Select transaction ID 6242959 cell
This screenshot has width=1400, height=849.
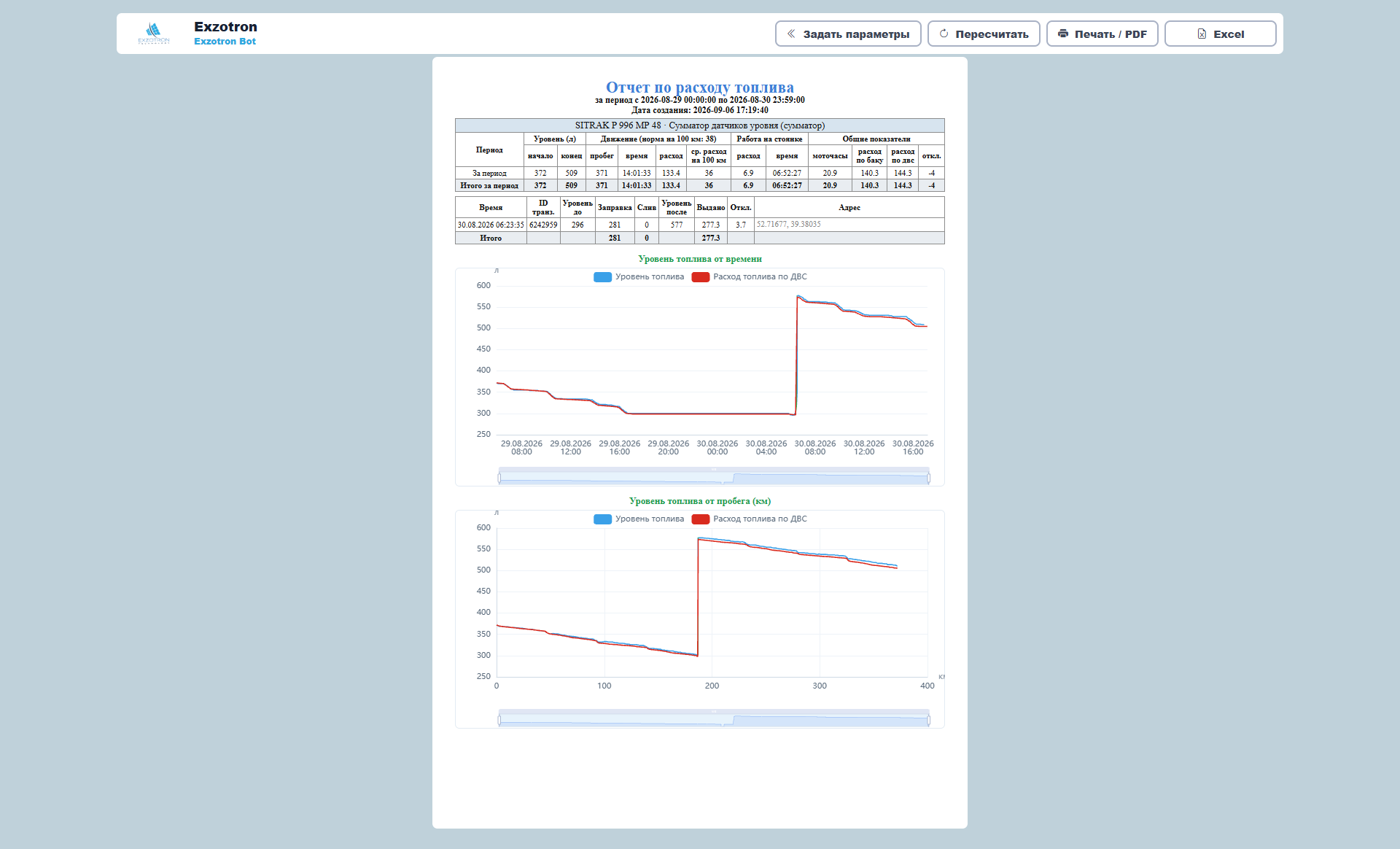coord(543,225)
